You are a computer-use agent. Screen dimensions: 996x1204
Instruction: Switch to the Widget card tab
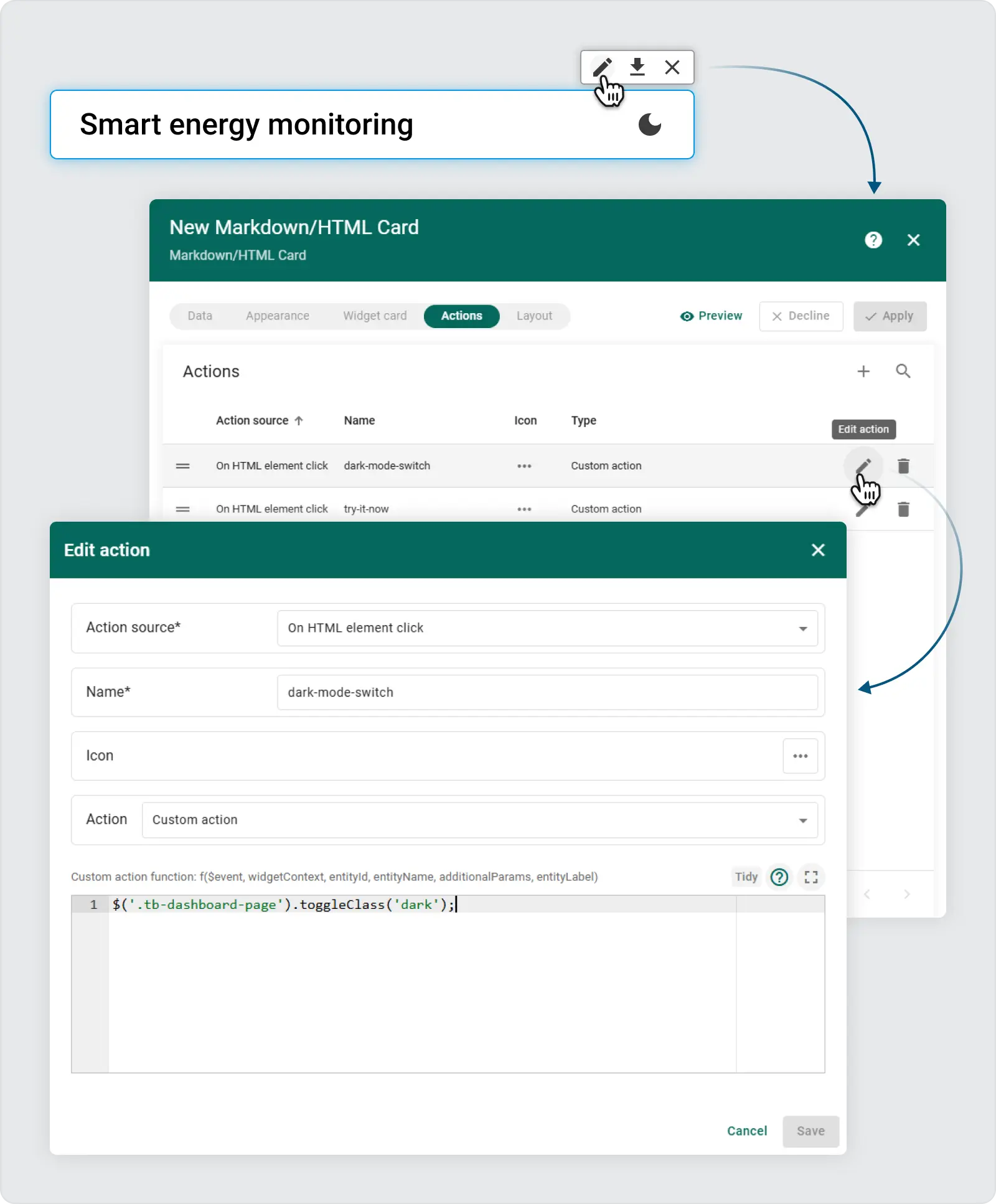(375, 316)
